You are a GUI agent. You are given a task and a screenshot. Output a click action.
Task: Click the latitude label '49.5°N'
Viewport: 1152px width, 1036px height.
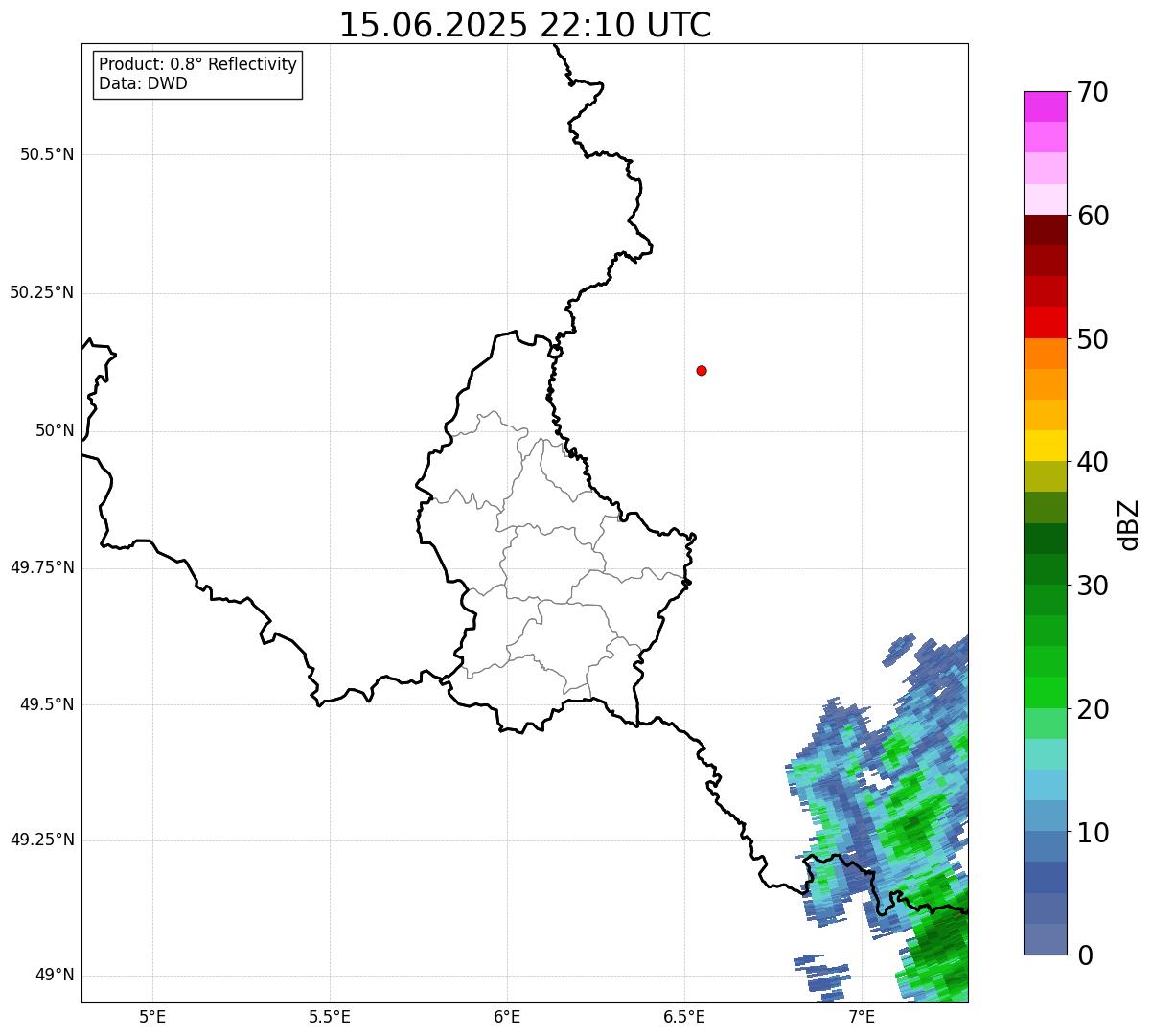click(x=47, y=704)
